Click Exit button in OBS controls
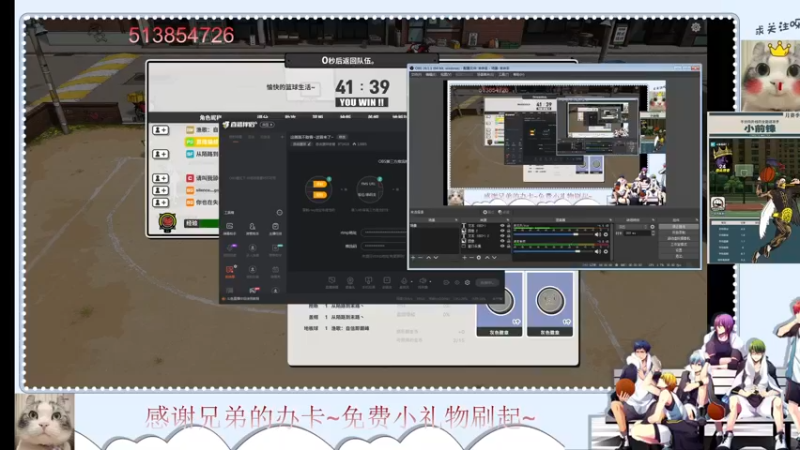 [679, 256]
